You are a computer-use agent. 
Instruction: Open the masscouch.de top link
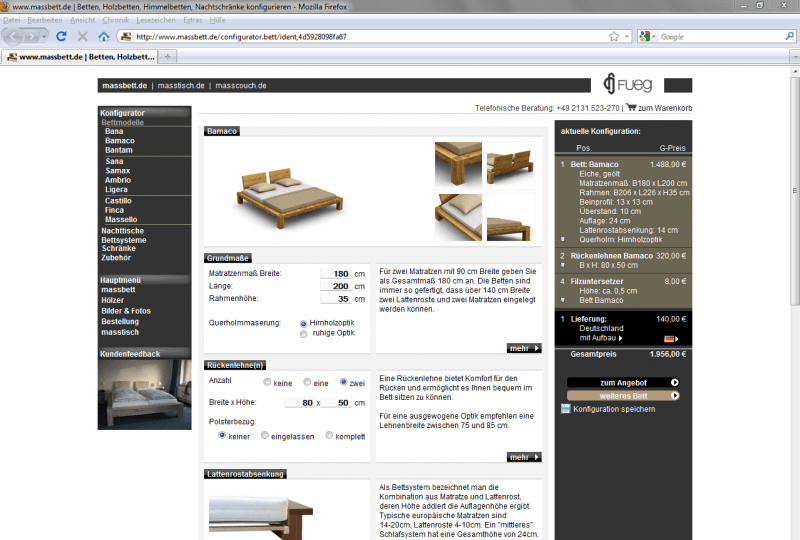(x=241, y=85)
